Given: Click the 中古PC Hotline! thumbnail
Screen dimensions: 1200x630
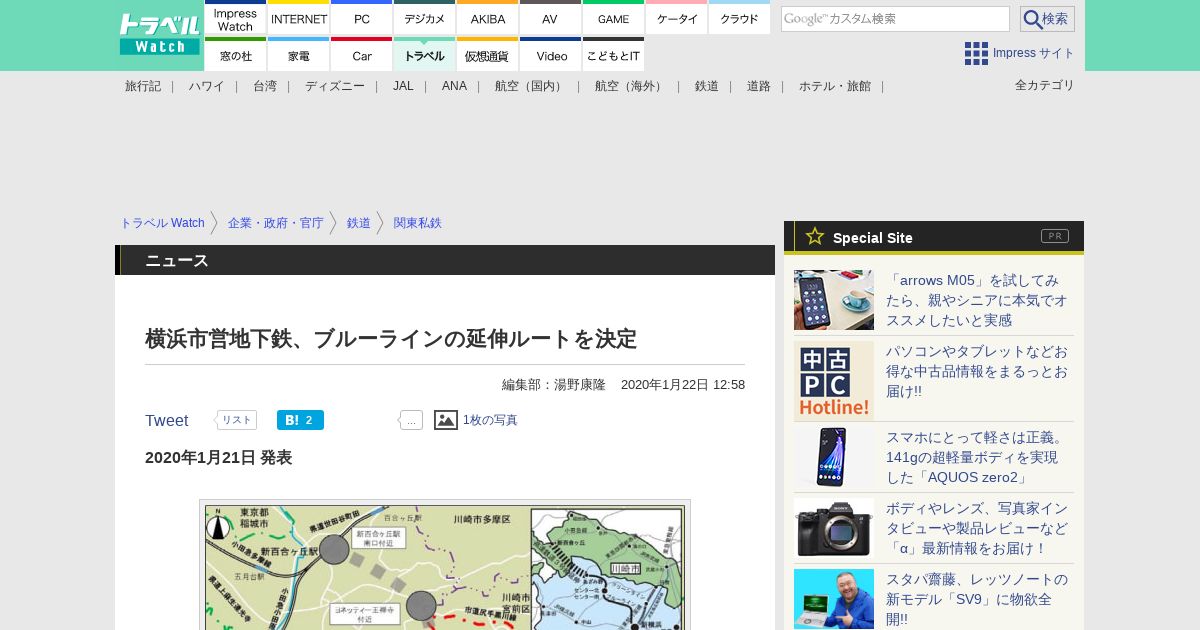Looking at the screenshot, I should click(x=834, y=381).
